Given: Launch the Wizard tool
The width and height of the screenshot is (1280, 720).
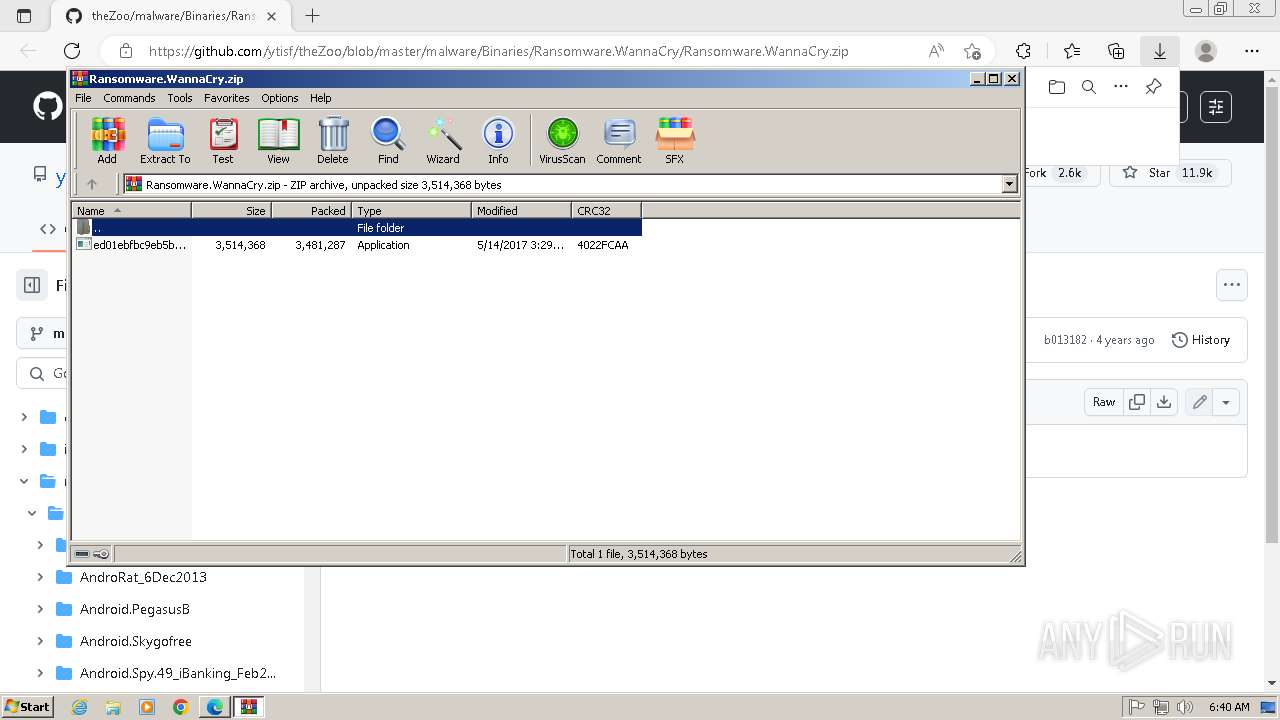Looking at the screenshot, I should coord(443,140).
